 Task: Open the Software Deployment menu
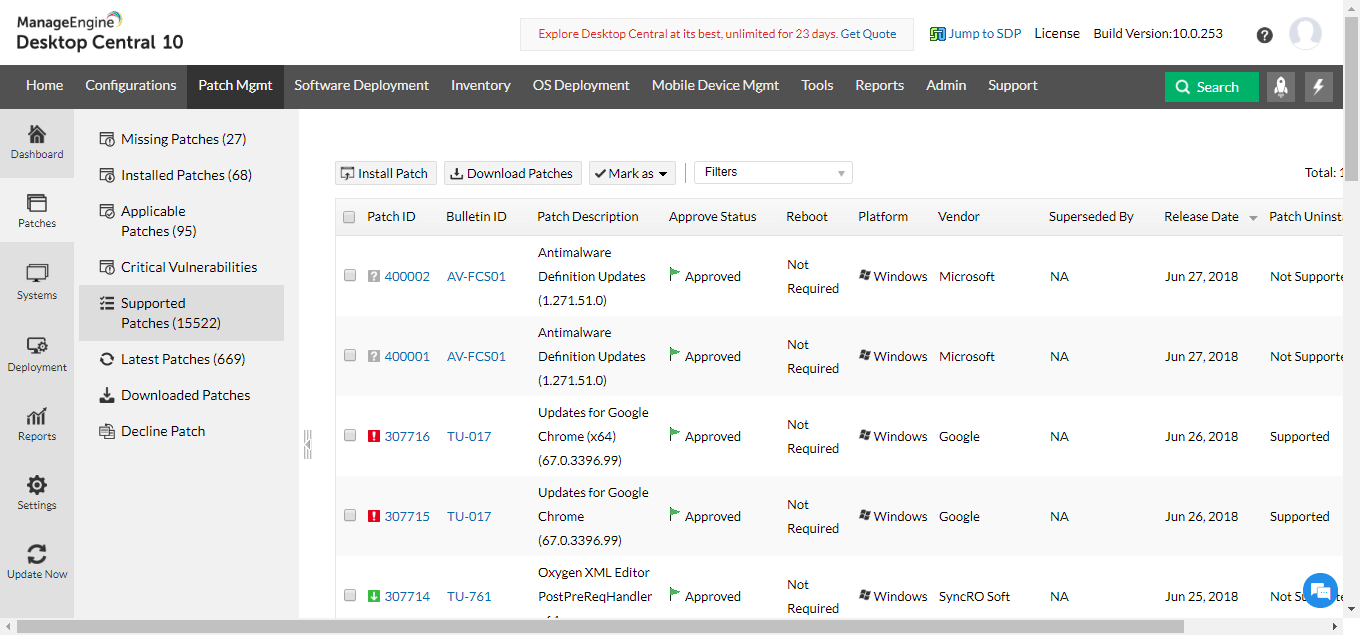(361, 86)
